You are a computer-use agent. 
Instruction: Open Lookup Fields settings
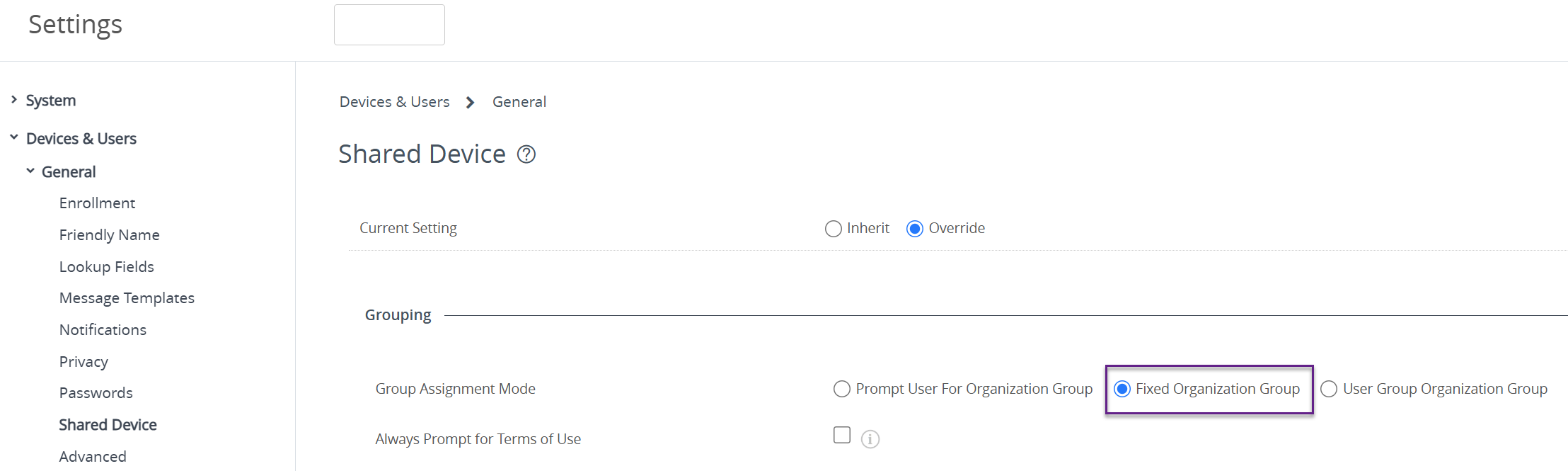click(106, 267)
